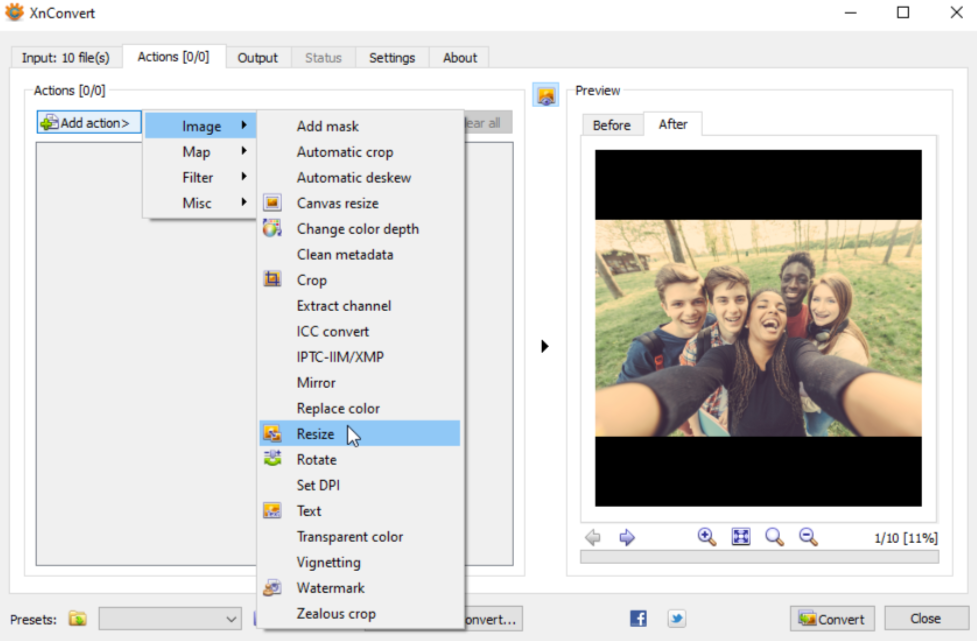Image resolution: width=977 pixels, height=641 pixels.
Task: Switch to the Before preview tab
Action: pyautogui.click(x=611, y=125)
